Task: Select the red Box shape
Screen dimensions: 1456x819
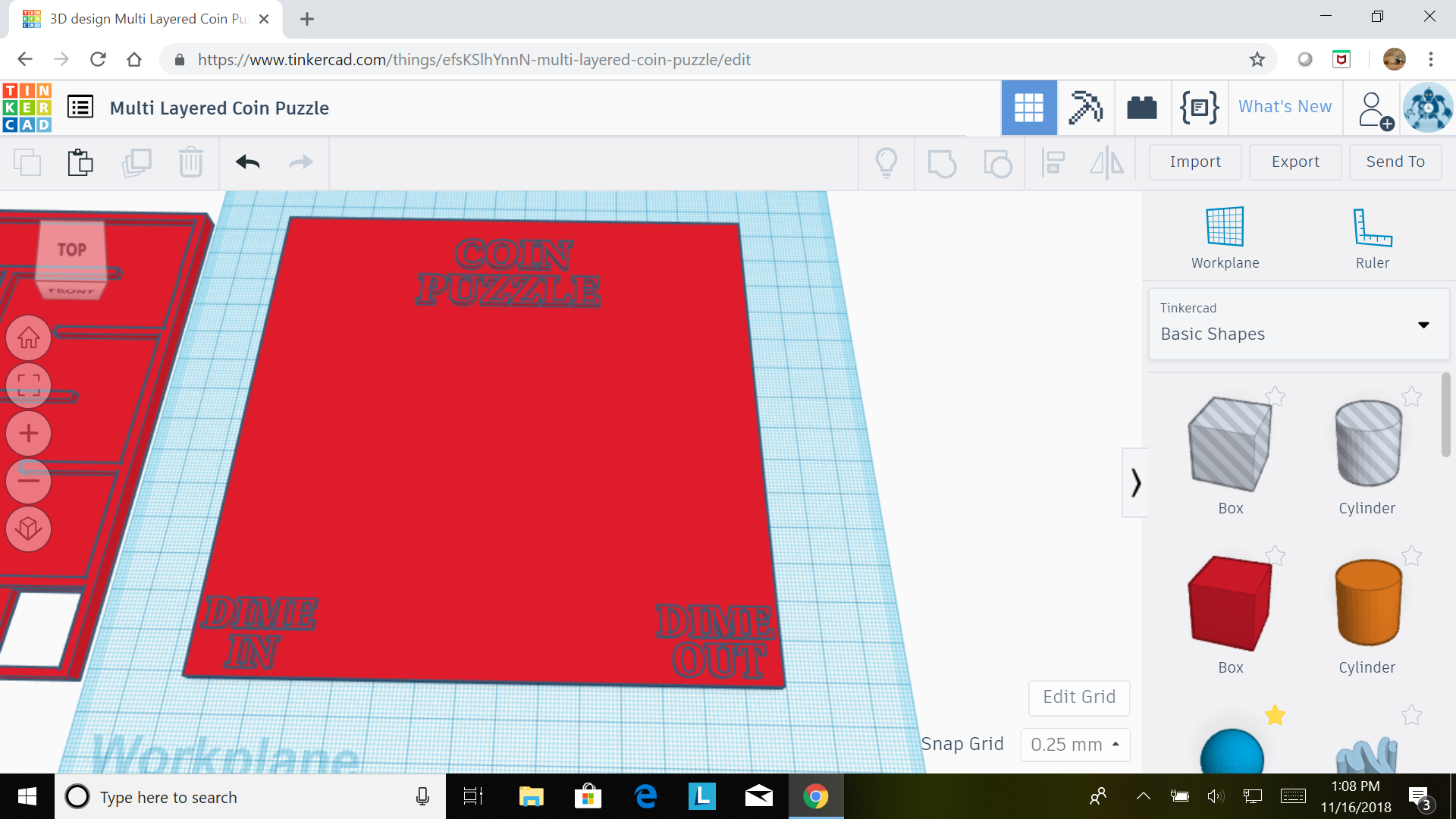Action: click(x=1230, y=604)
